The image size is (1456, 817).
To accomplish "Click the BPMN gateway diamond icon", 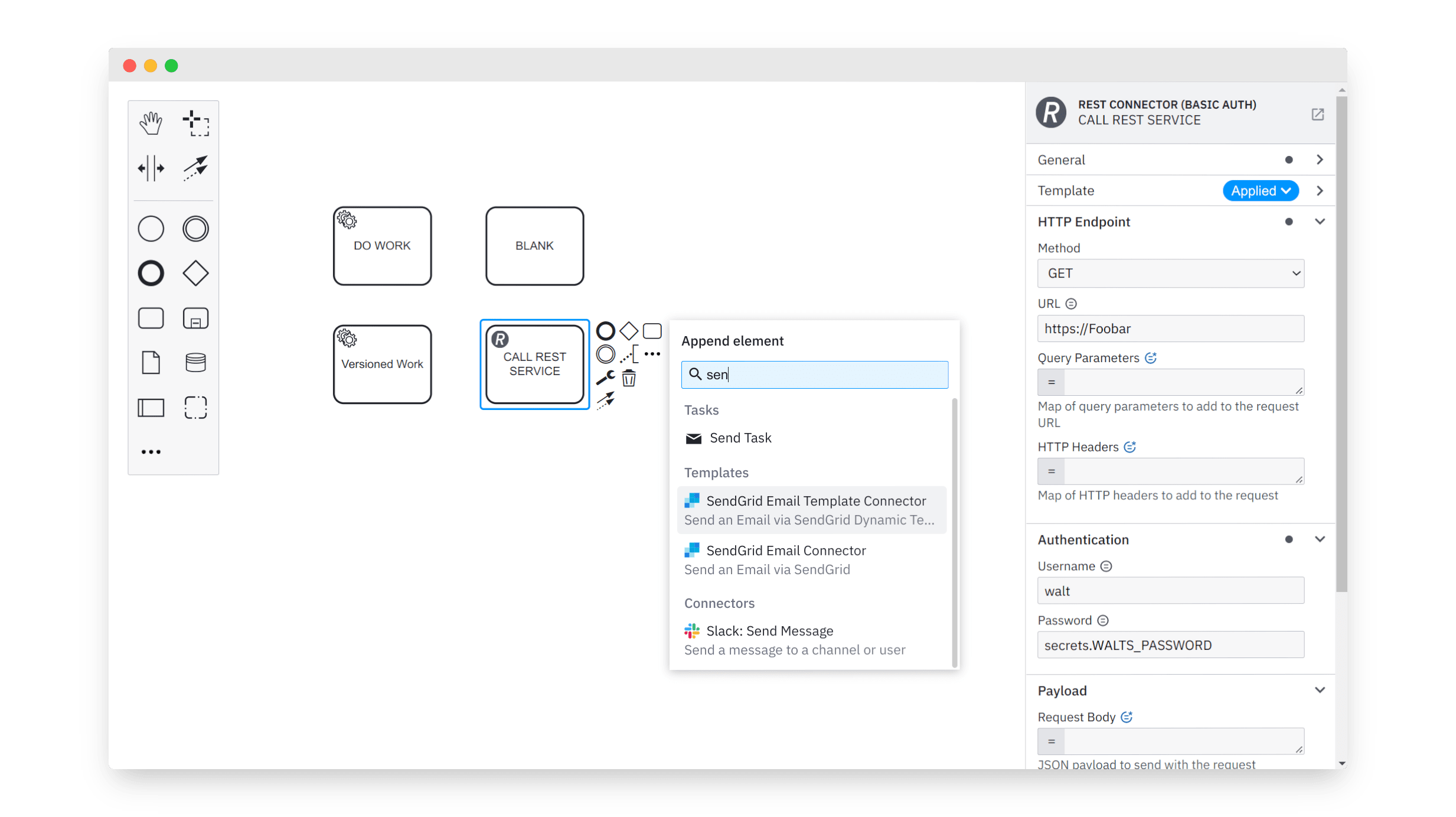I will click(196, 272).
